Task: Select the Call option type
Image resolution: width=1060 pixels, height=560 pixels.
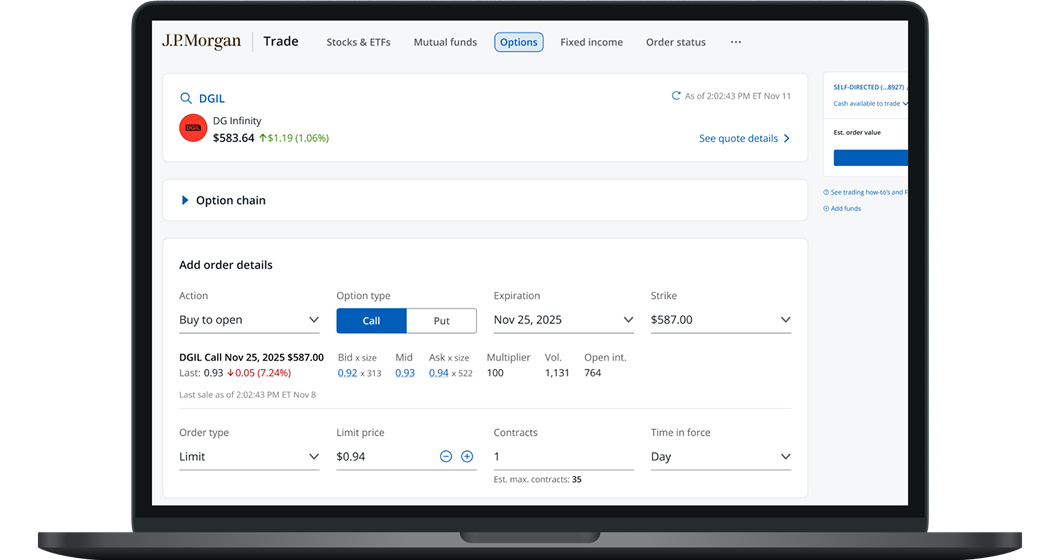Action: 371,321
